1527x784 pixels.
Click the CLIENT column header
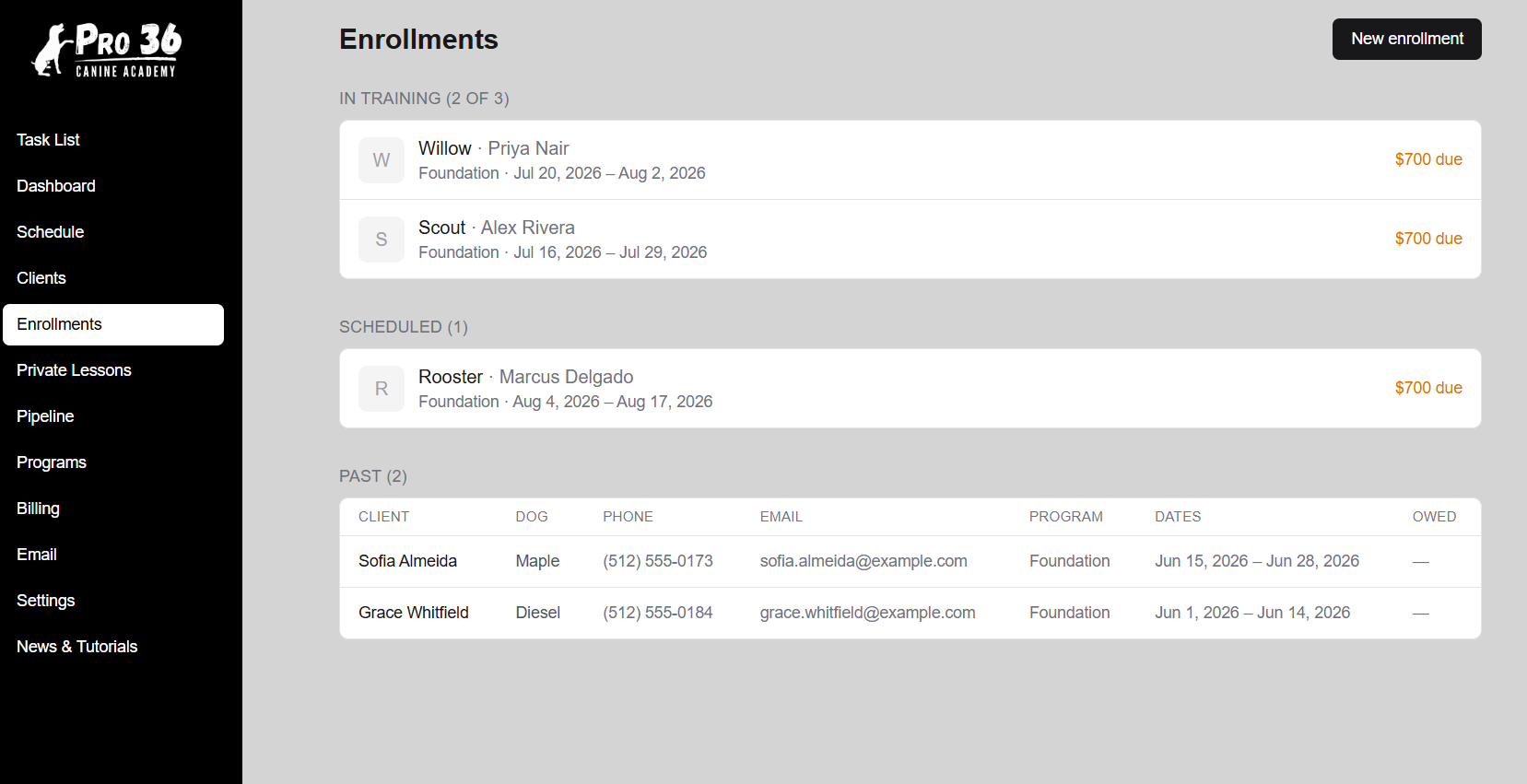[383, 517]
